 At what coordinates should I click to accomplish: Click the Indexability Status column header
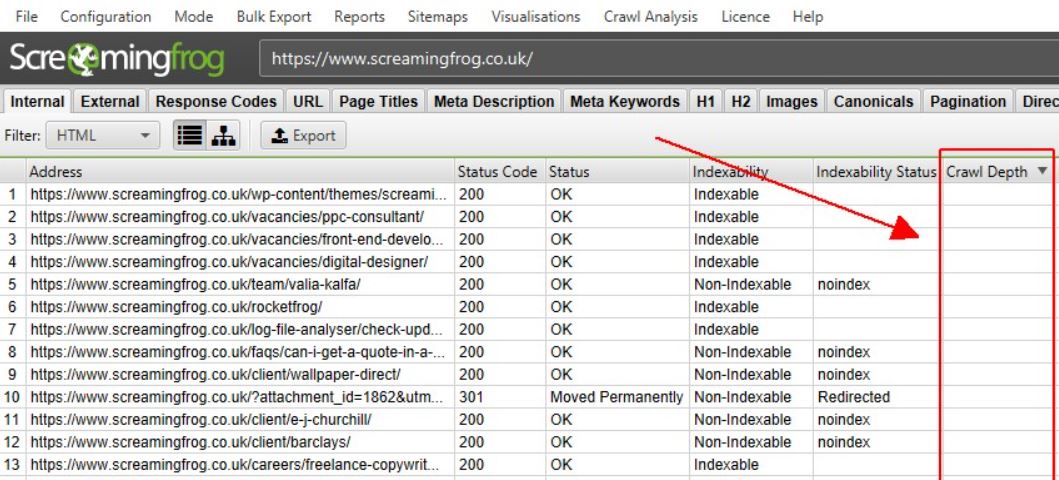pos(876,172)
